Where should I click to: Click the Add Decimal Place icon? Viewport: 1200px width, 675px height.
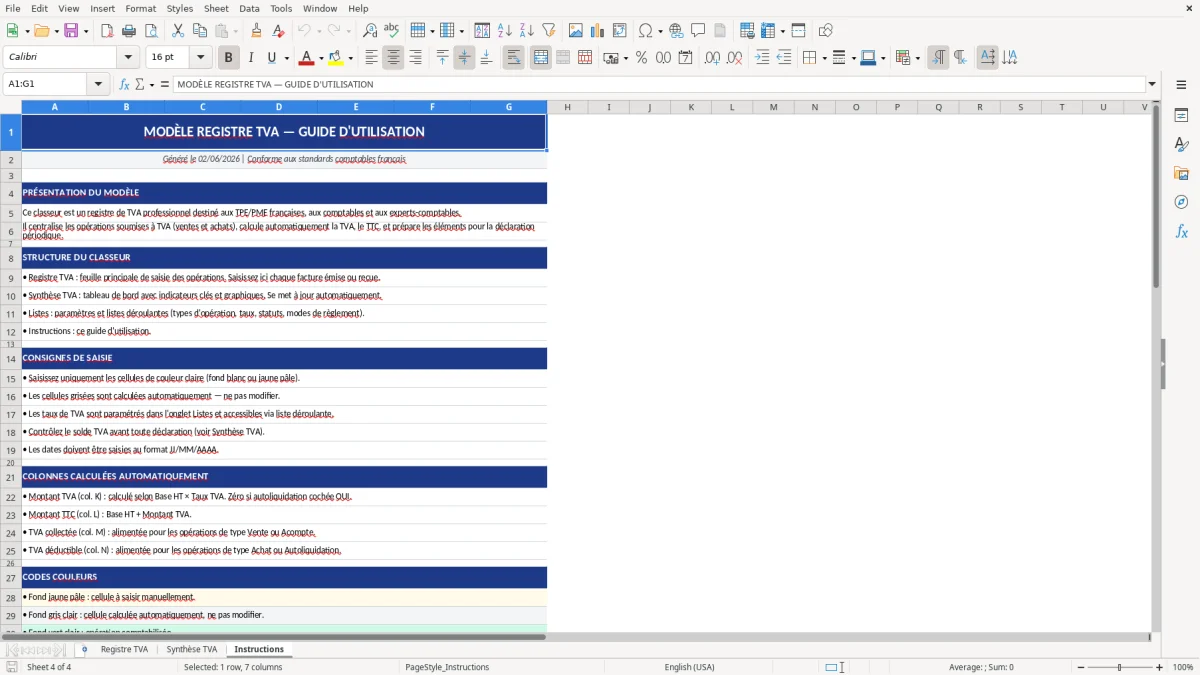713,58
